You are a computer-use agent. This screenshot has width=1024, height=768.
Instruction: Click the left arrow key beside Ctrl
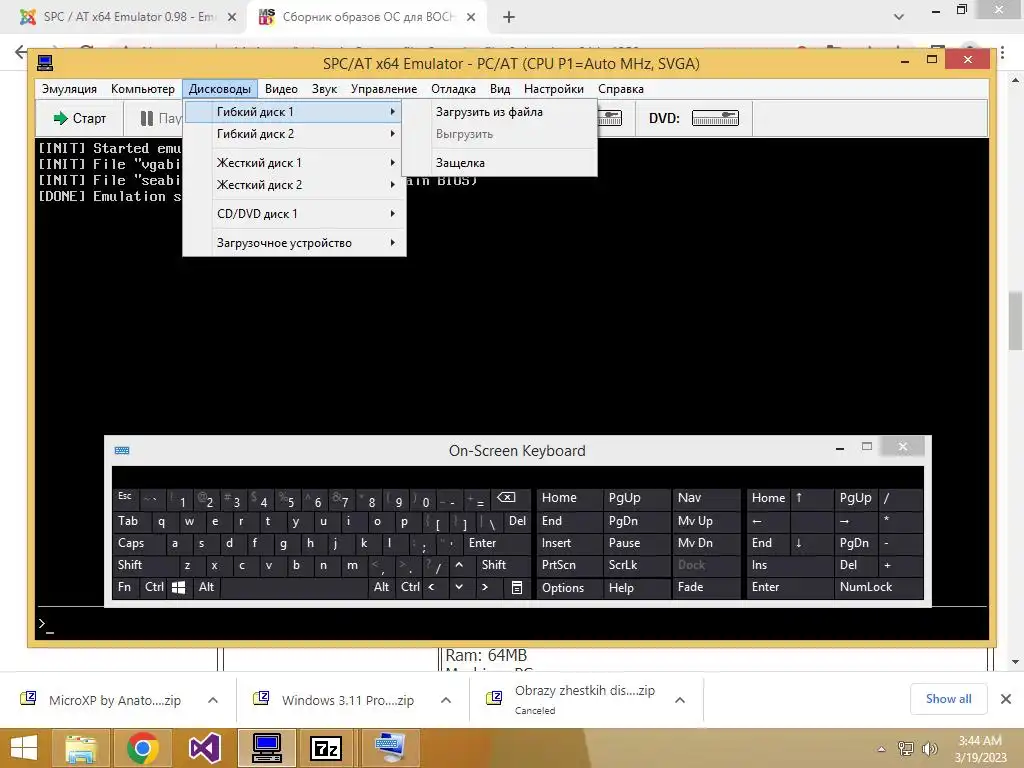[432, 587]
